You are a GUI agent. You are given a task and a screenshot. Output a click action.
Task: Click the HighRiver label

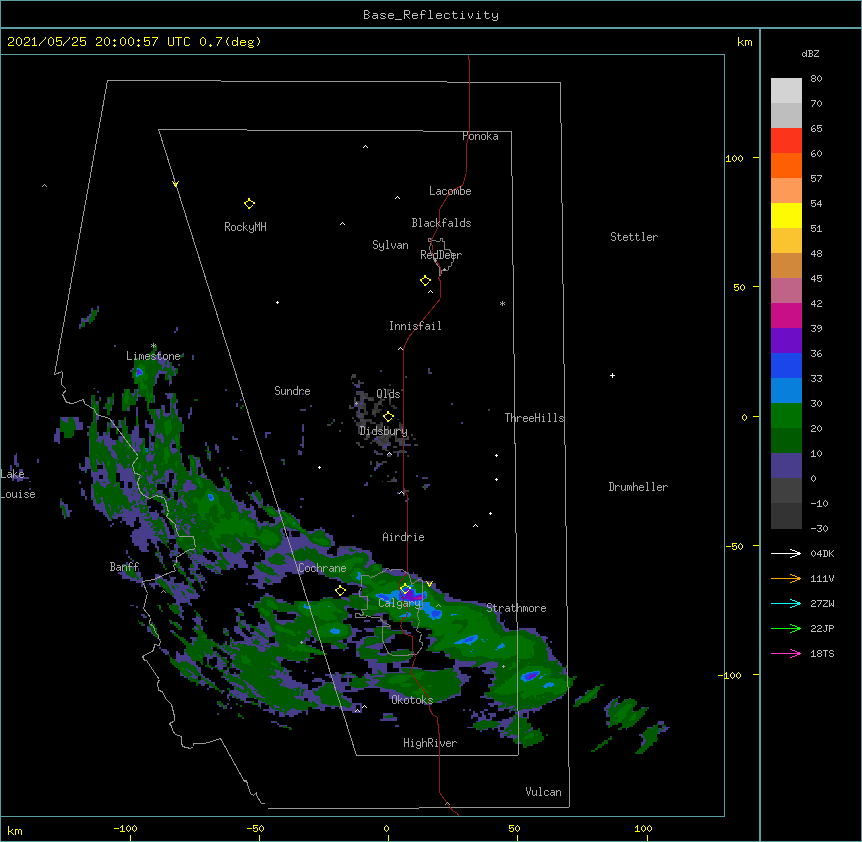(430, 743)
